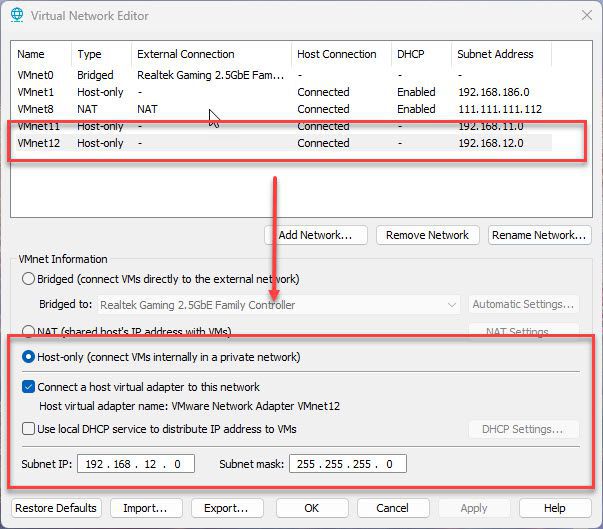Click the Enabled DHCP cell for VMnet1
This screenshot has height=529, width=603.
pos(416,92)
